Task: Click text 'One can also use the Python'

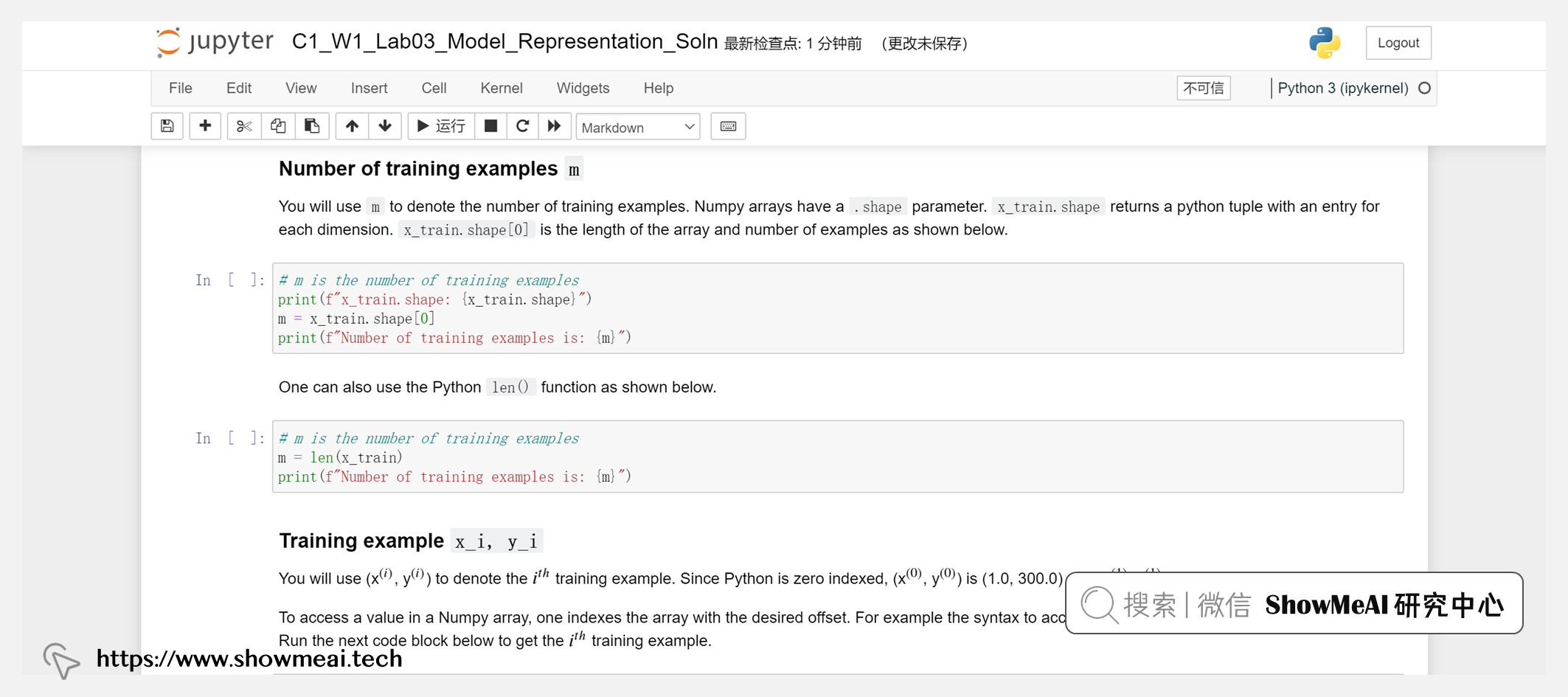Action: pyautogui.click(x=380, y=387)
